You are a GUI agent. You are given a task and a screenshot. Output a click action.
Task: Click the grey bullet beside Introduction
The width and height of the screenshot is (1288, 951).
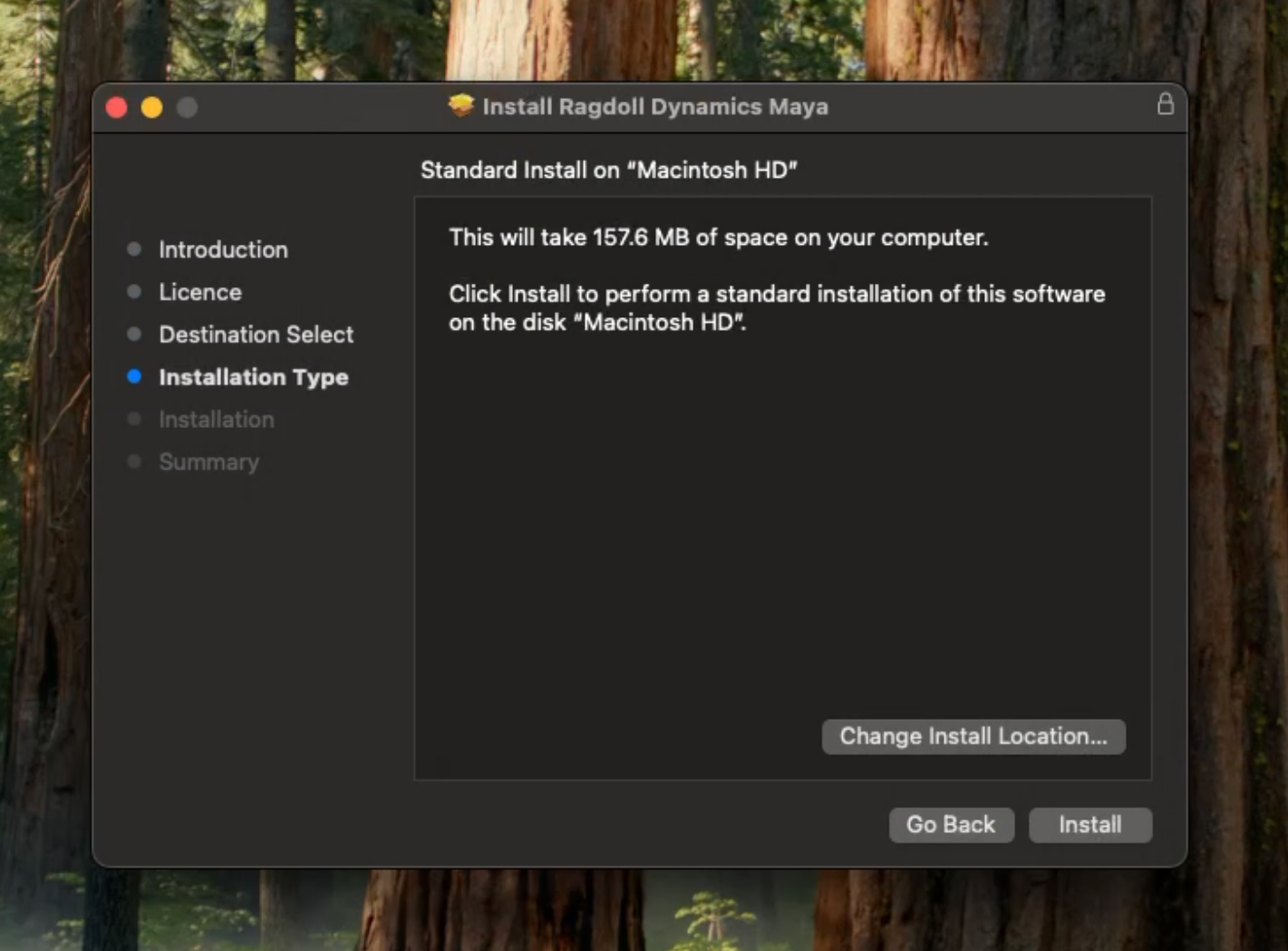[134, 249]
